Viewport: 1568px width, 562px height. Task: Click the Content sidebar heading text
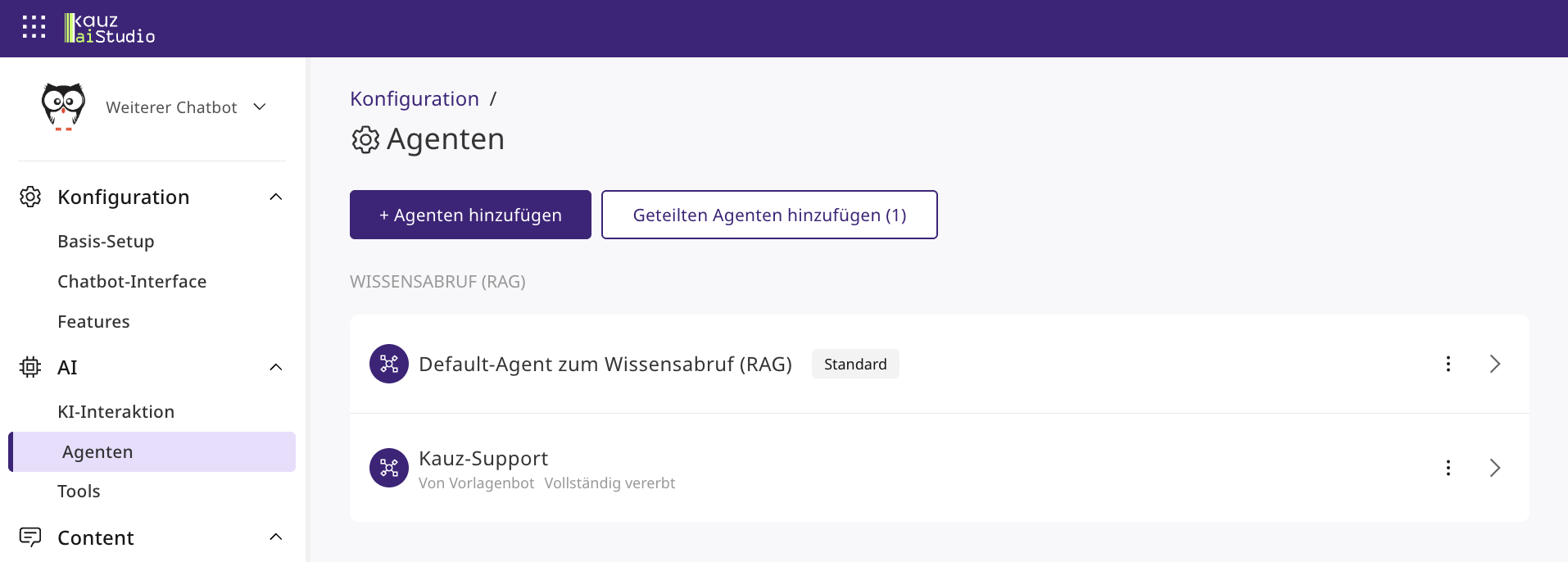coord(96,537)
